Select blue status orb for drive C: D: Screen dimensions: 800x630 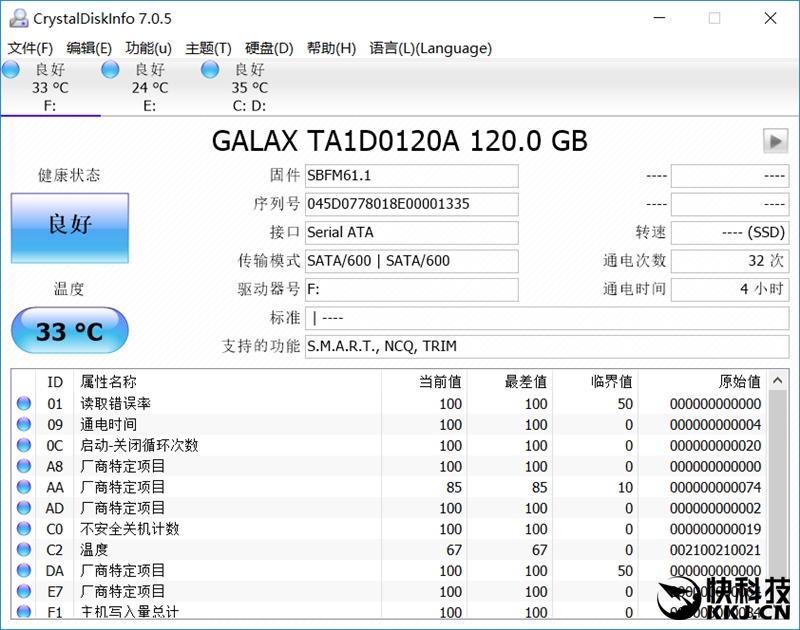[210, 69]
